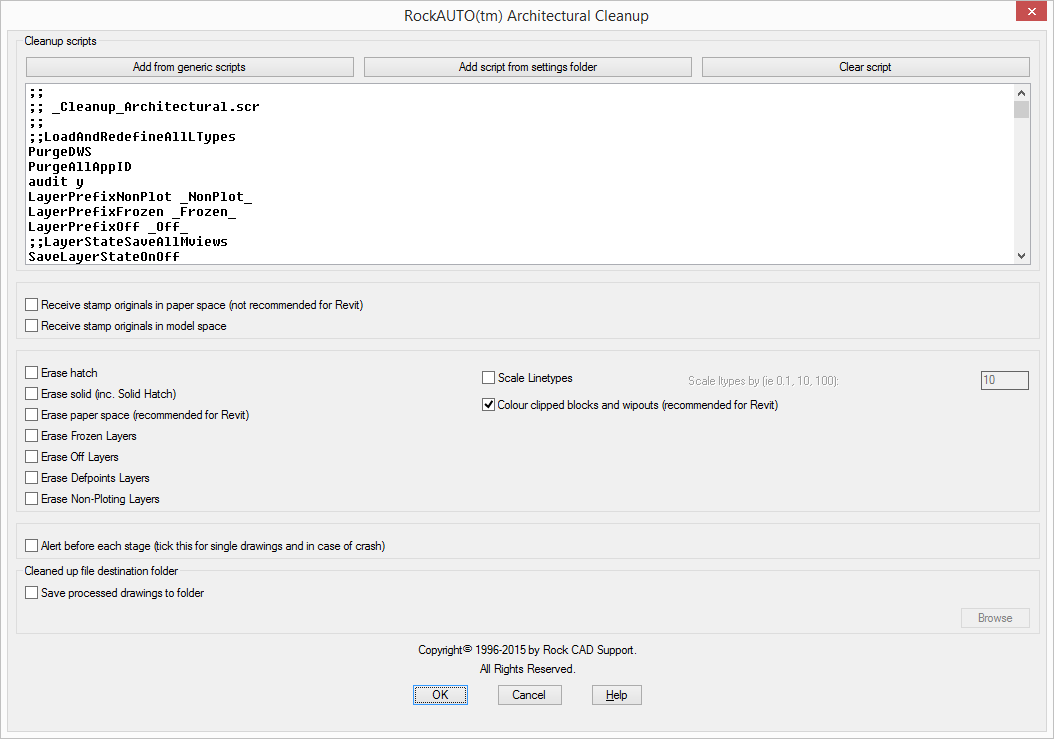1054x739 pixels.
Task: Click the PurgeAllAppID script line
Action: pos(80,167)
